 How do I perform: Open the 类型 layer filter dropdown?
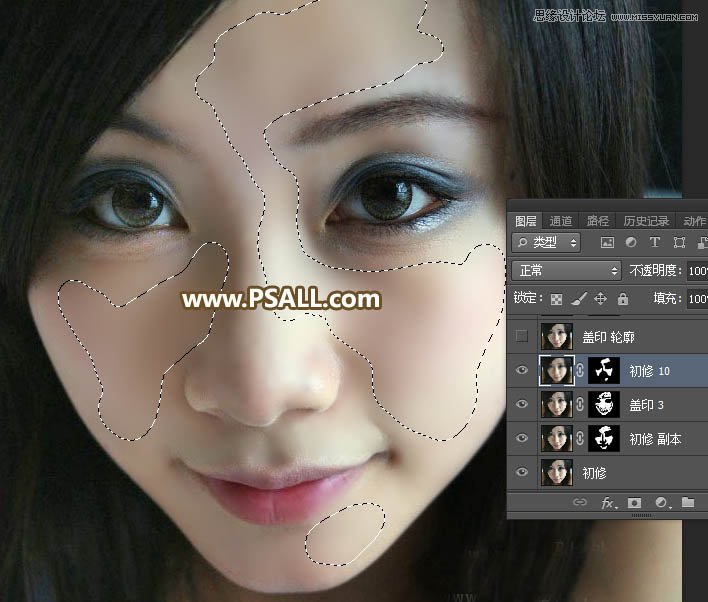tap(546, 243)
